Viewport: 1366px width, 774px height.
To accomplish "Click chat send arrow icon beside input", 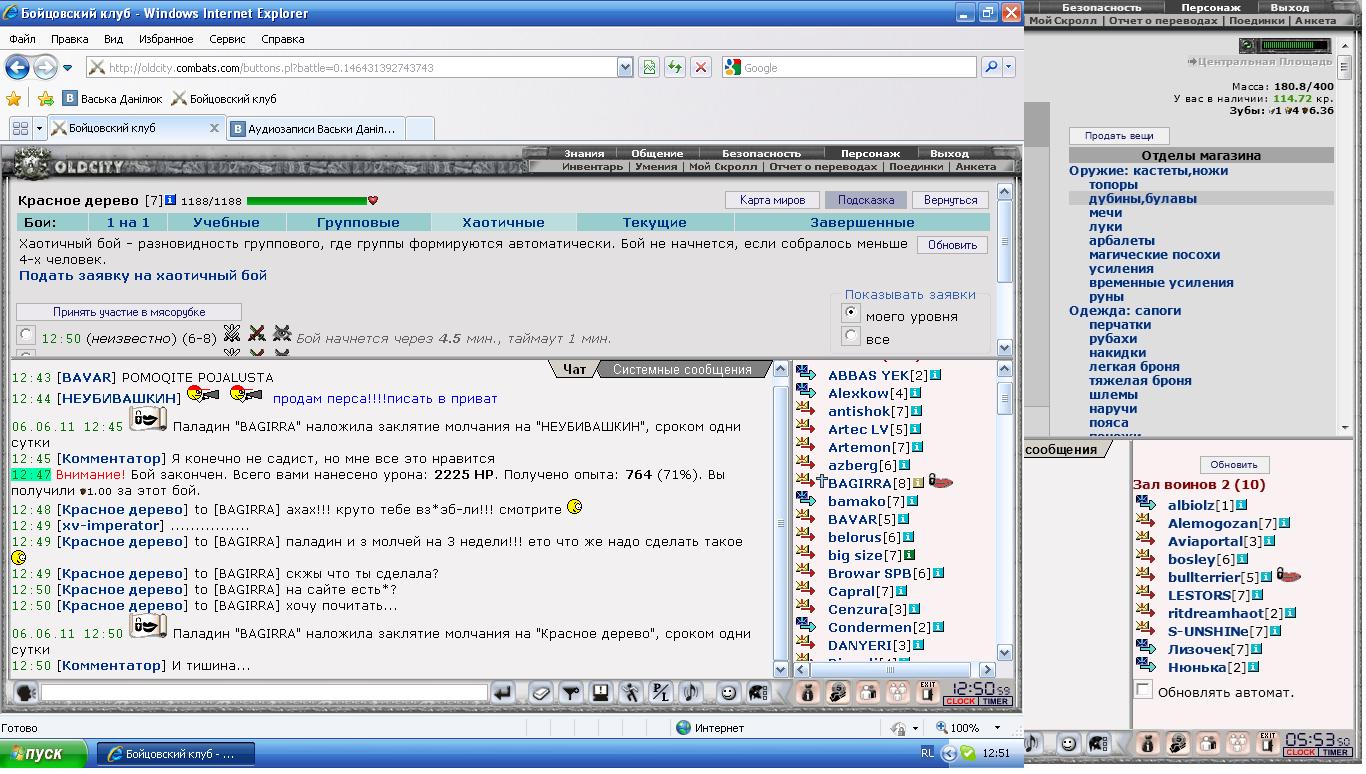I will click(x=503, y=692).
